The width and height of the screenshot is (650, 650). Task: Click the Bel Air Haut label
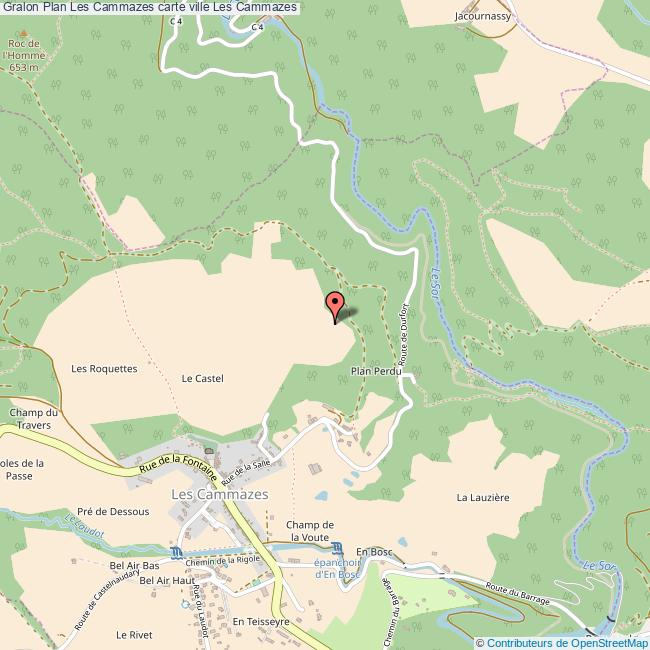pos(167,580)
